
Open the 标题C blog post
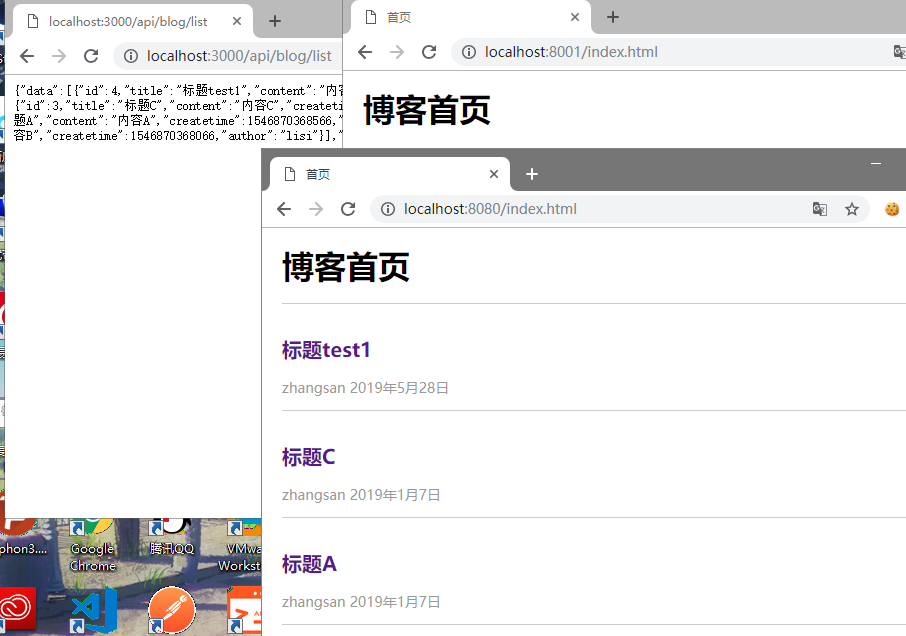click(308, 457)
